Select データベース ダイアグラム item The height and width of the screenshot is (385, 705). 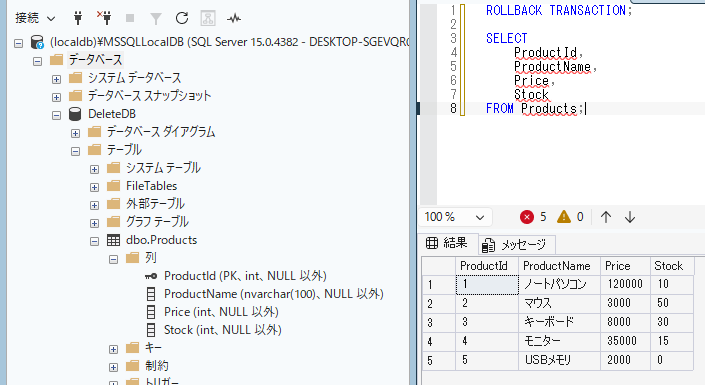[161, 132]
